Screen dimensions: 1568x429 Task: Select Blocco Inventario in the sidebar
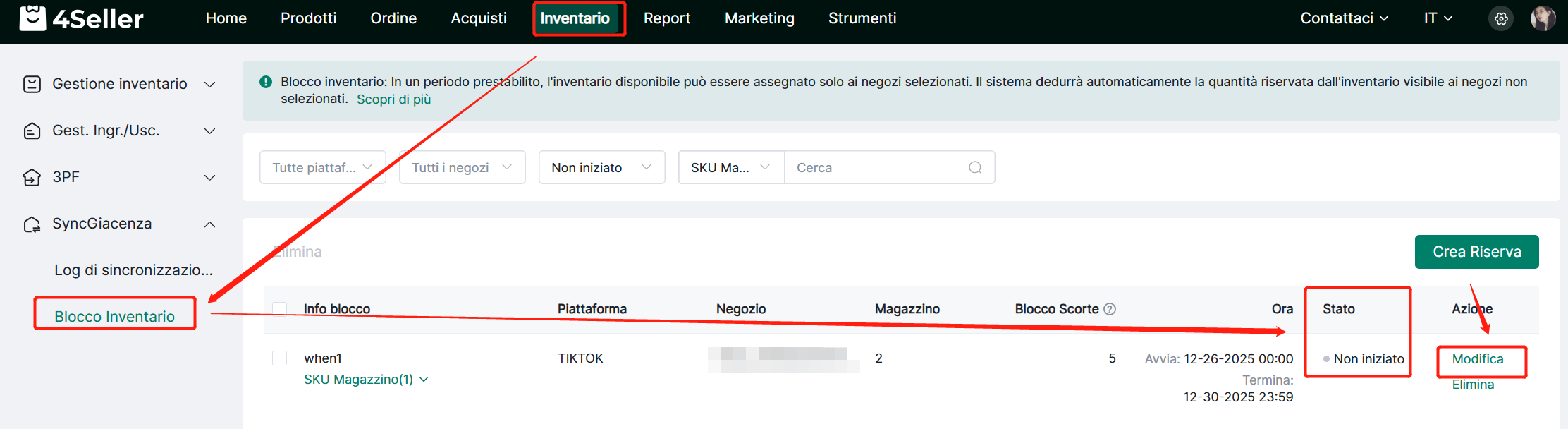(x=114, y=316)
